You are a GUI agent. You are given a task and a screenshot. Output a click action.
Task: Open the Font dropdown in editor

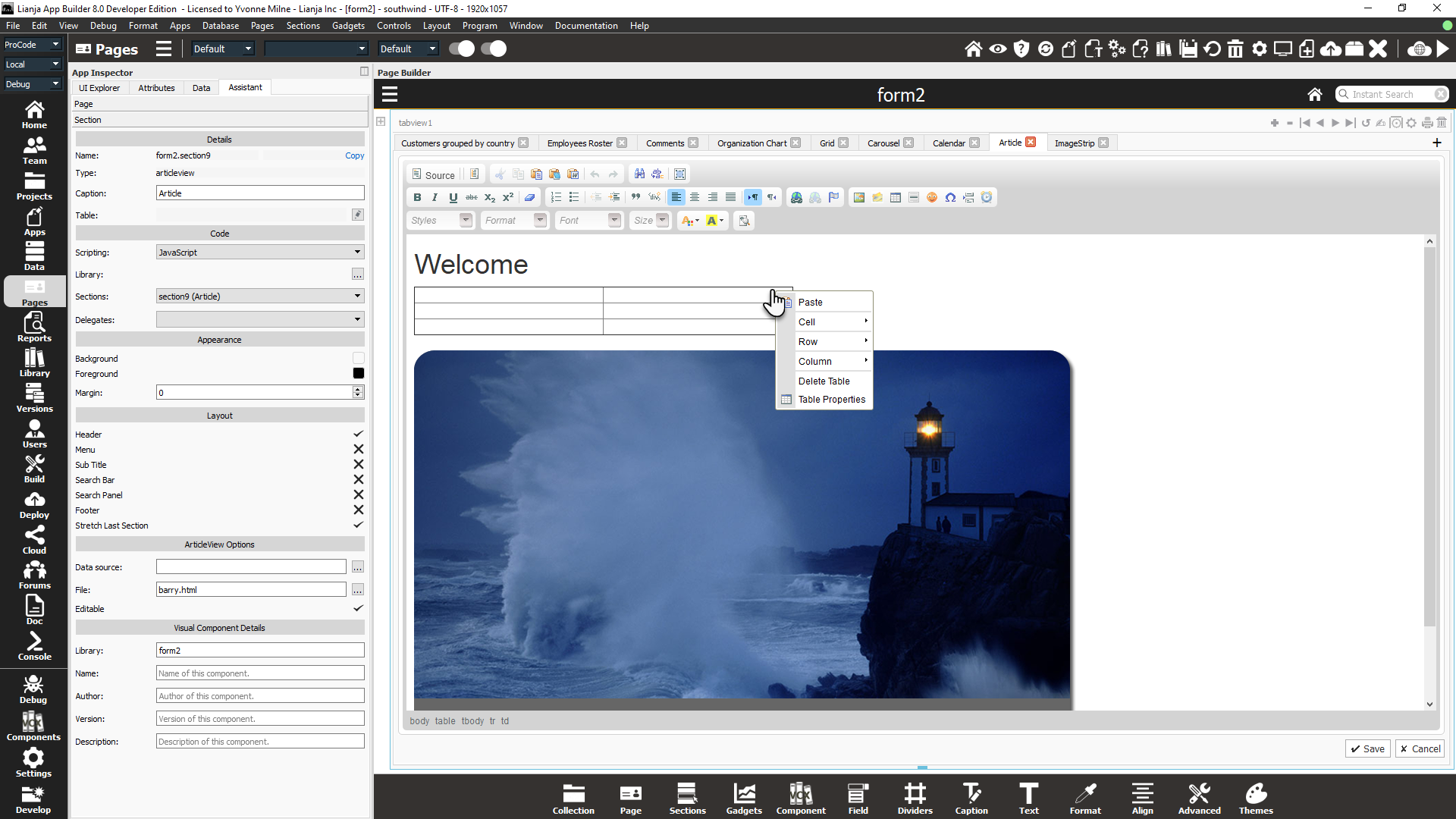tap(588, 221)
